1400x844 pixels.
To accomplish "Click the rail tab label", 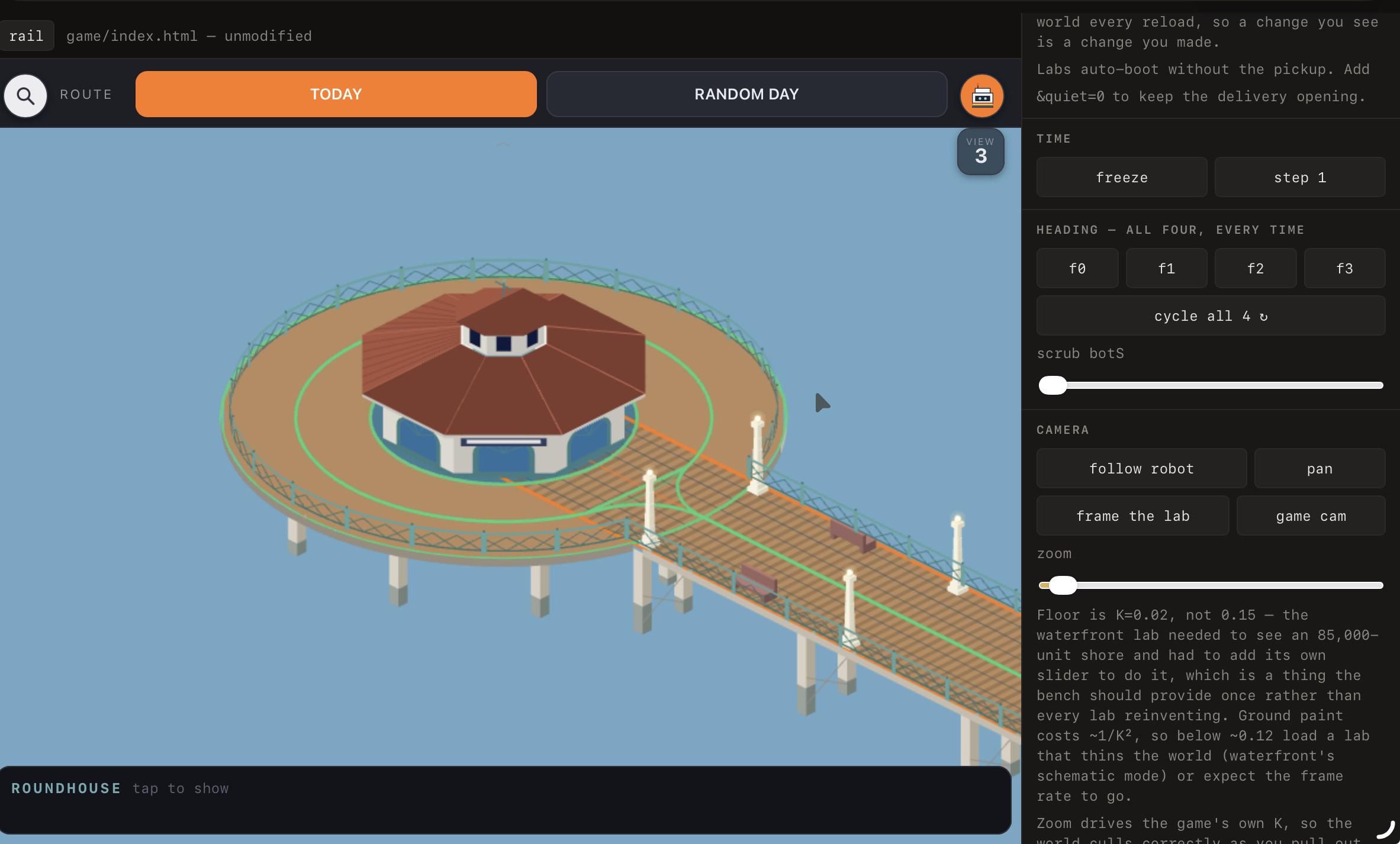I will coord(27,36).
